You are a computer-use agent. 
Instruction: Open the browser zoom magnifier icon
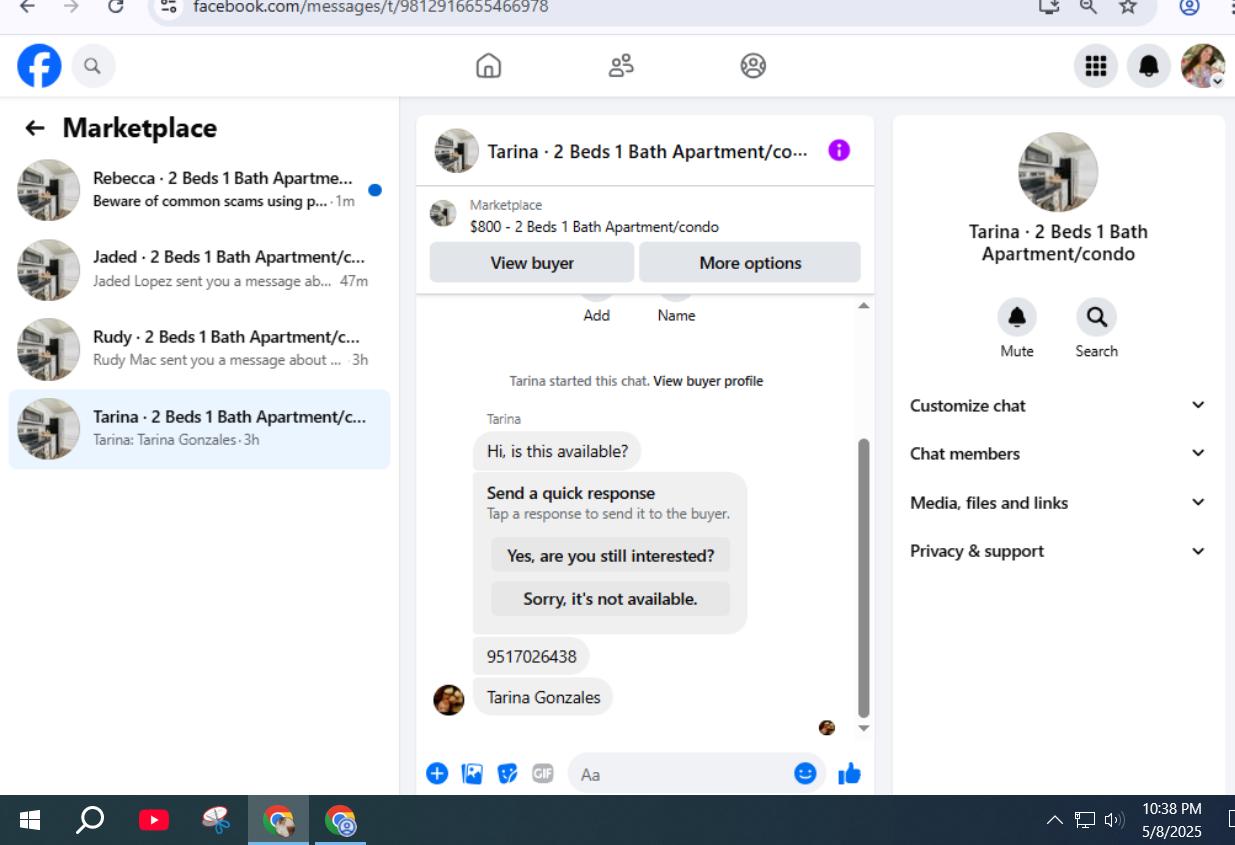(1088, 7)
